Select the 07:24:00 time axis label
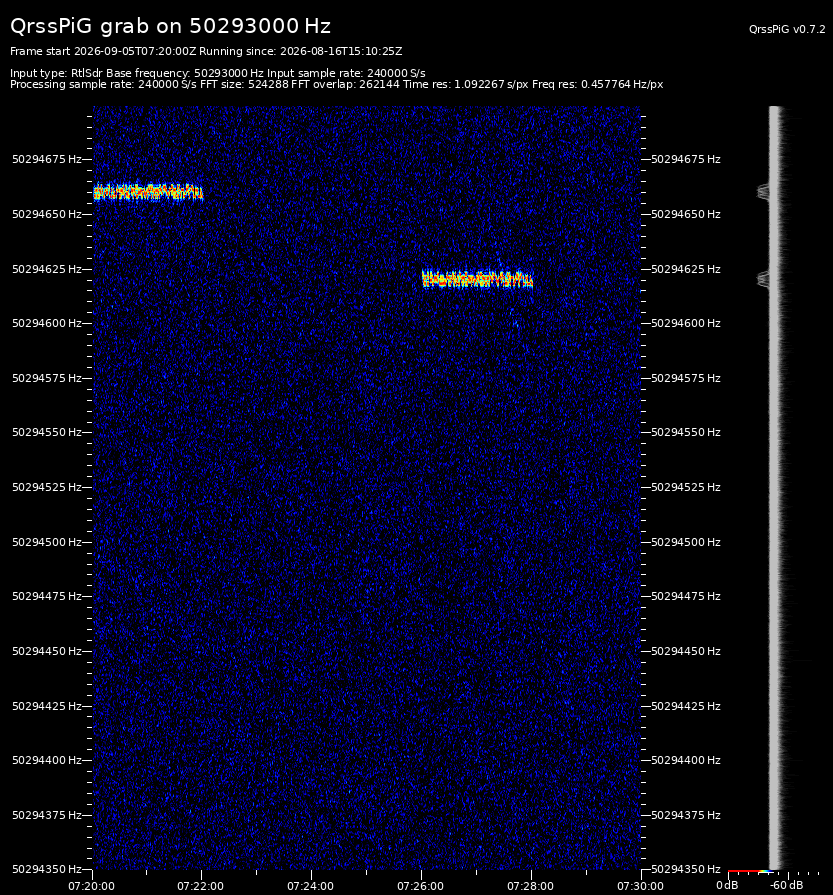 point(311,886)
